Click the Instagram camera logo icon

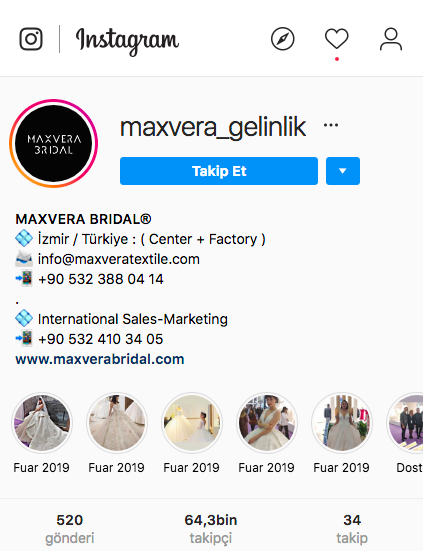coord(31,39)
